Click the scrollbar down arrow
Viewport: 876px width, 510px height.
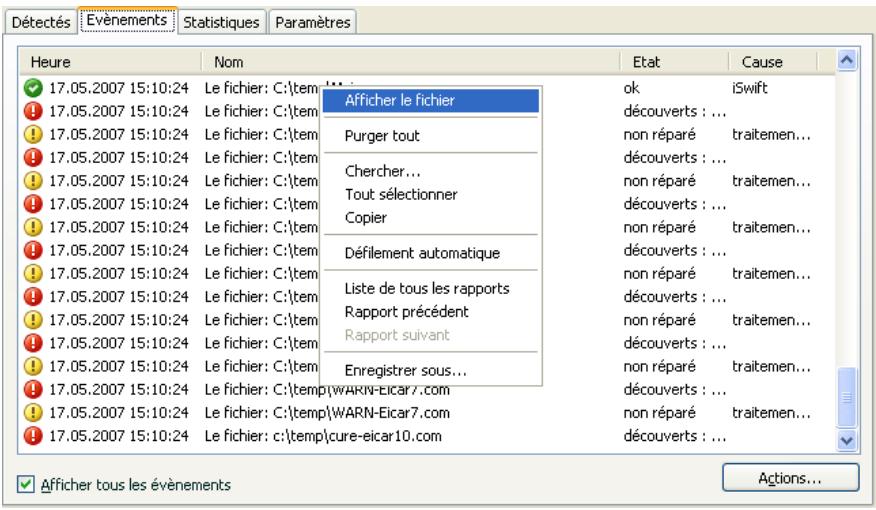(x=847, y=441)
